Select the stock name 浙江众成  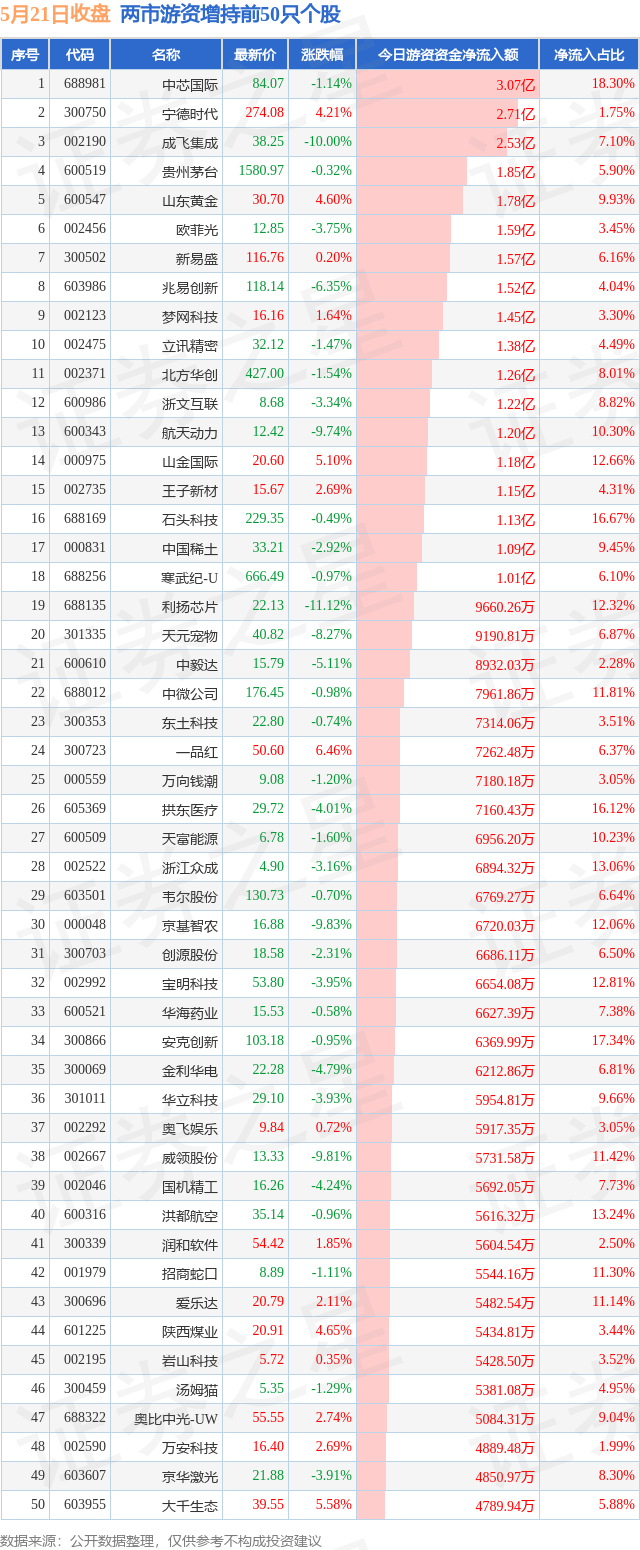coord(190,867)
